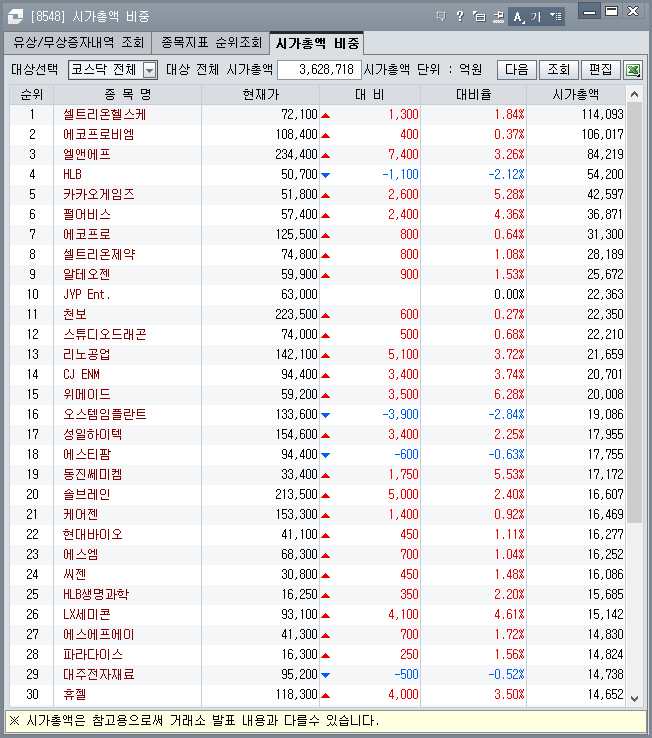This screenshot has width=652, height=738.
Task: Click the detach window icon in title bar
Action: (479, 17)
